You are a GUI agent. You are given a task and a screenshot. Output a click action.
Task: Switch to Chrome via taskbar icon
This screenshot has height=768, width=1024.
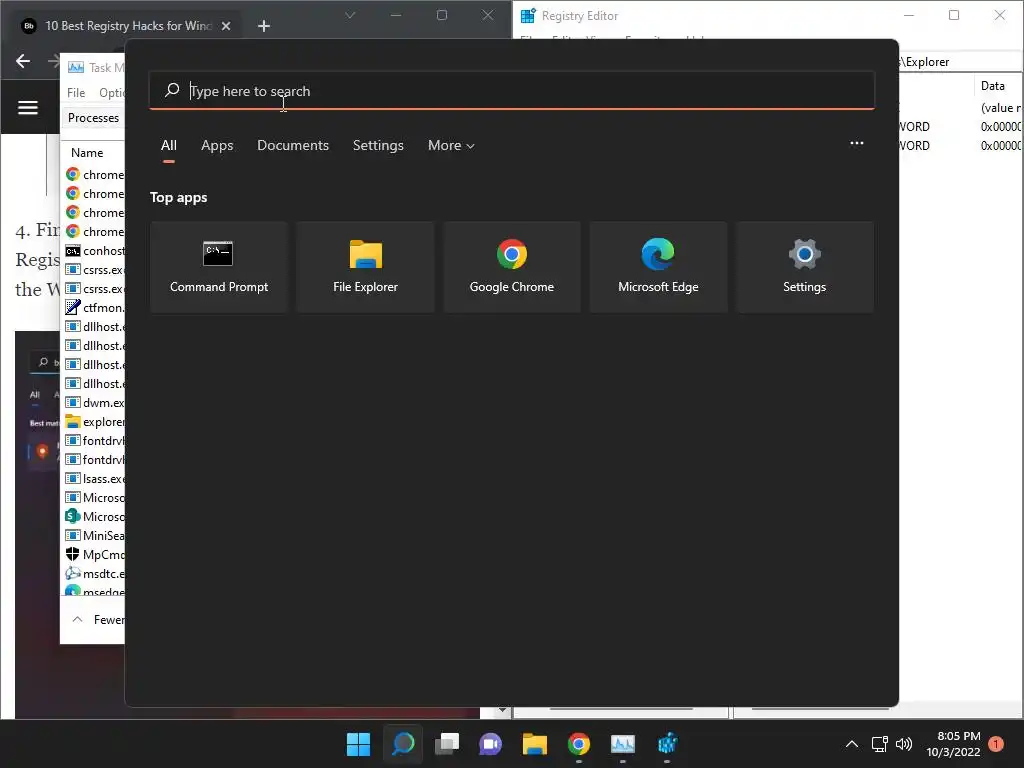pyautogui.click(x=579, y=744)
